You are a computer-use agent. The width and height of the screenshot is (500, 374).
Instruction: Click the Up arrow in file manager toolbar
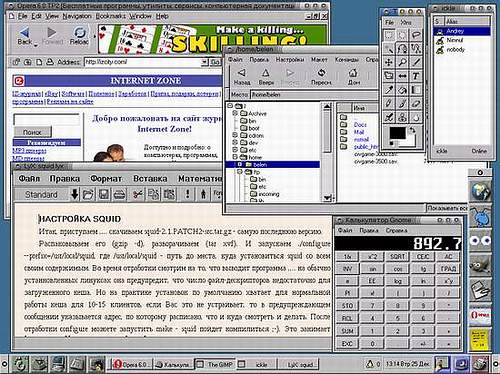click(x=266, y=77)
